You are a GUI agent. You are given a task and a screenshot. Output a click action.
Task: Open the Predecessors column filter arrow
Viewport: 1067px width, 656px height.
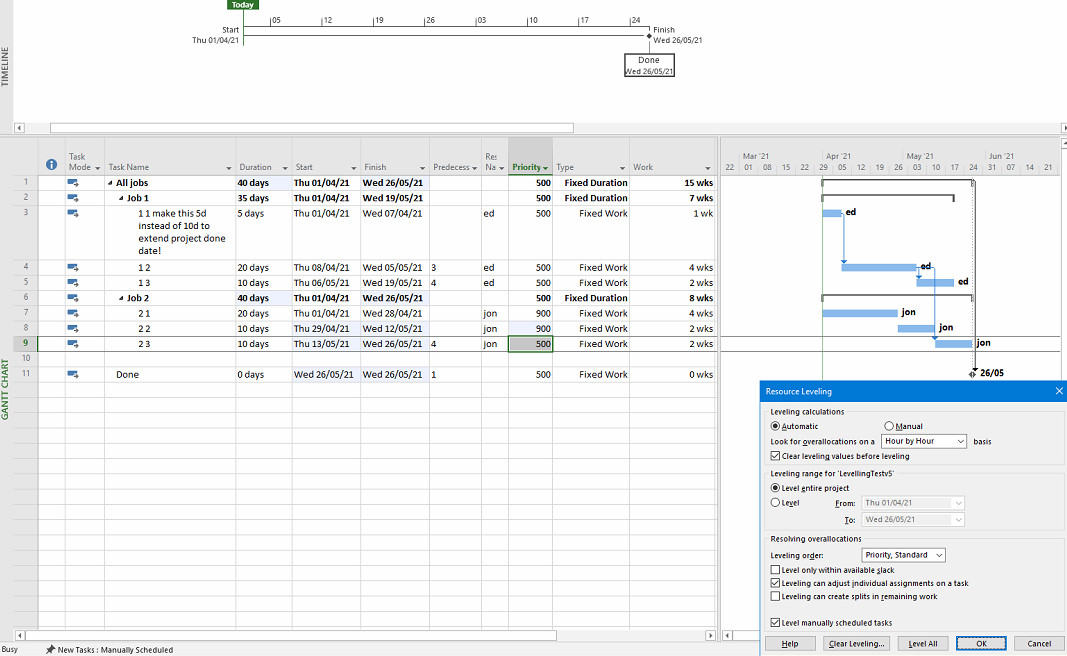pyautogui.click(x=474, y=168)
